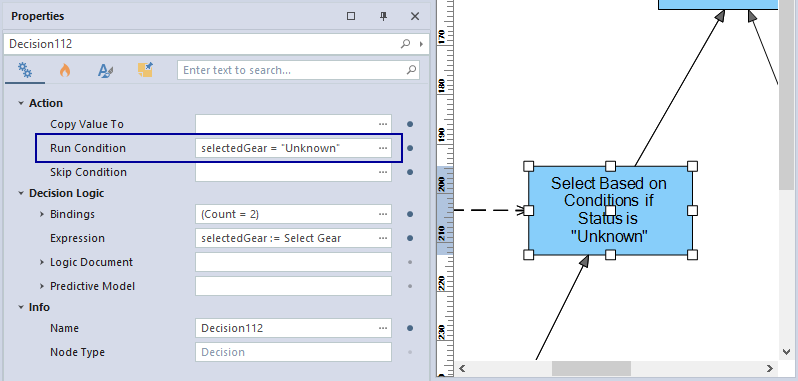The height and width of the screenshot is (381, 798).
Task: Click the Skip Condition input field
Action: [293, 172]
